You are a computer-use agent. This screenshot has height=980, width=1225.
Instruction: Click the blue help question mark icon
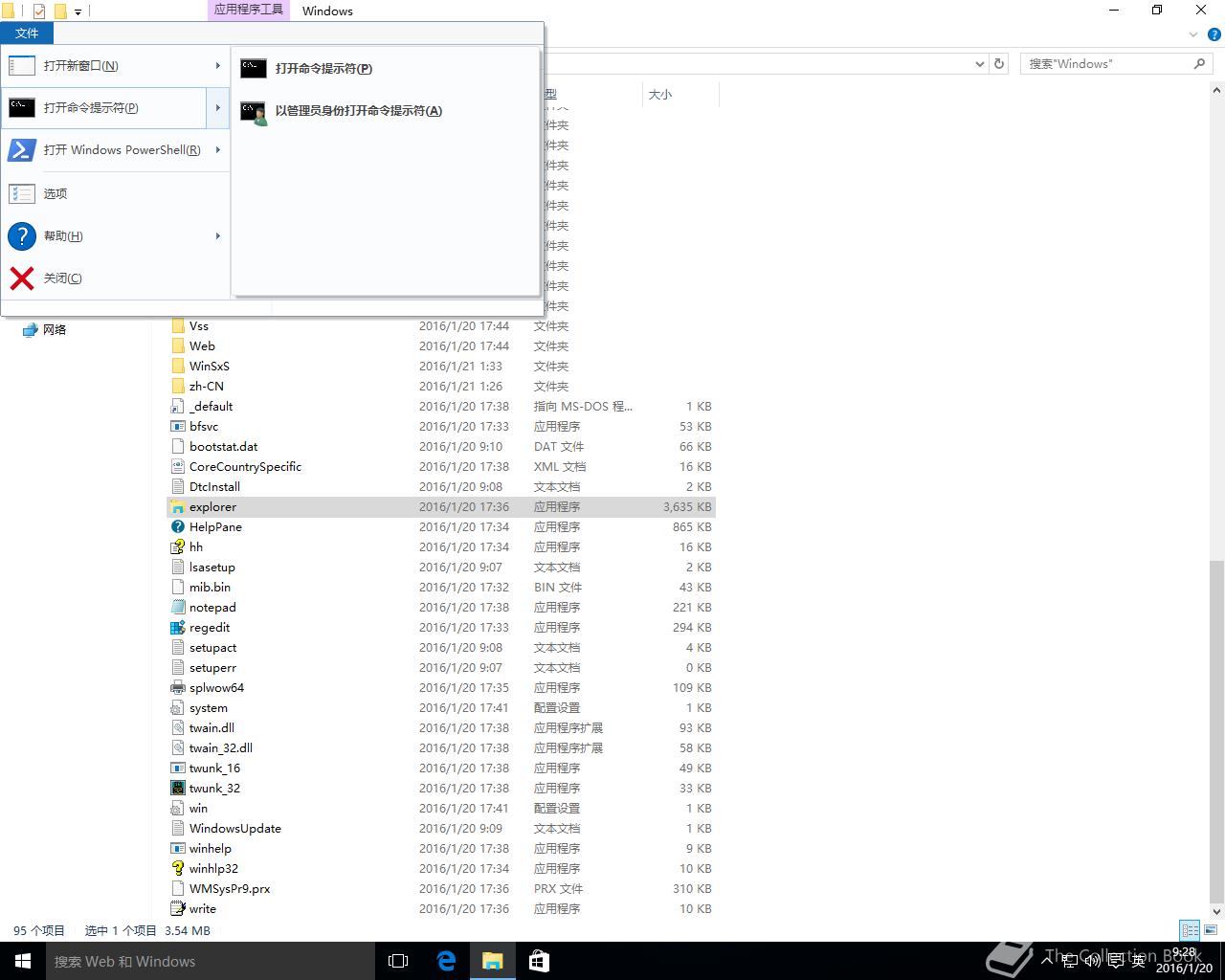click(21, 235)
